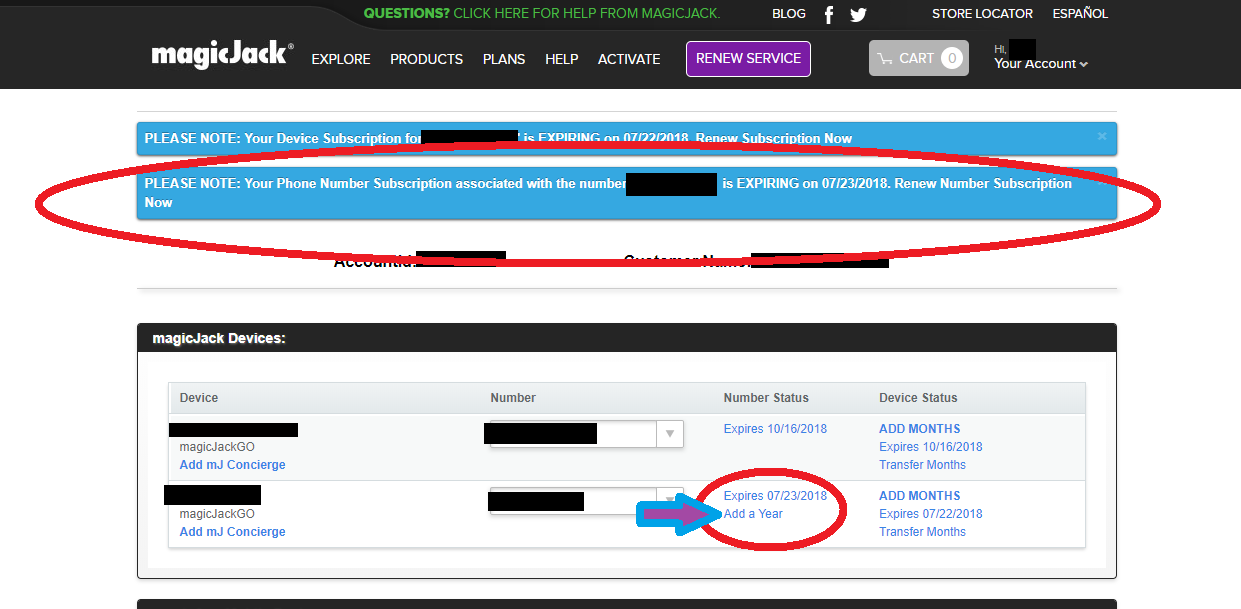This screenshot has height=609, width=1241.
Task: Open the Explore menu
Action: coord(340,59)
